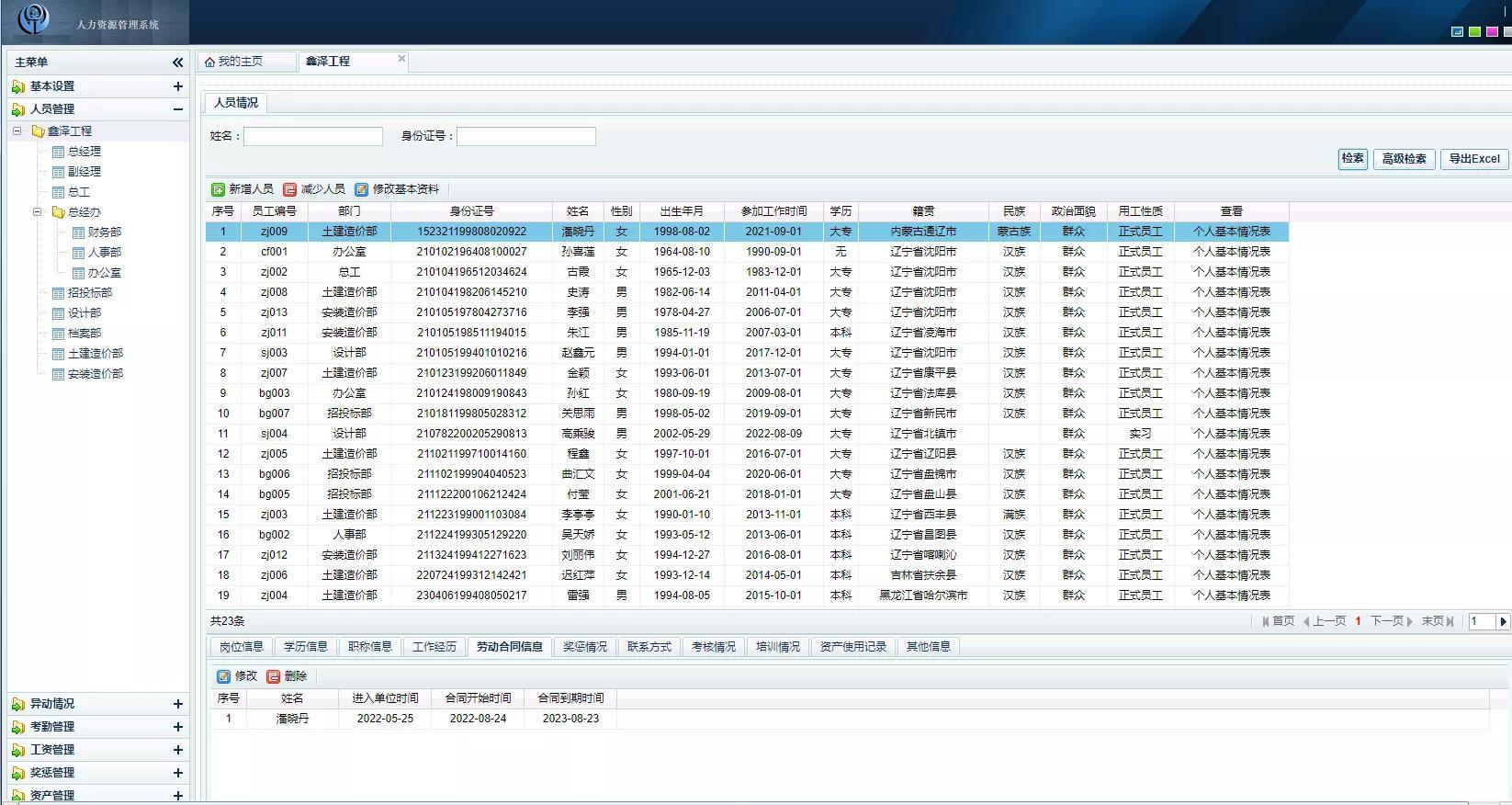The image size is (1512, 805).
Task: Expand the 资产管理 menu section
Action: [x=177, y=796]
